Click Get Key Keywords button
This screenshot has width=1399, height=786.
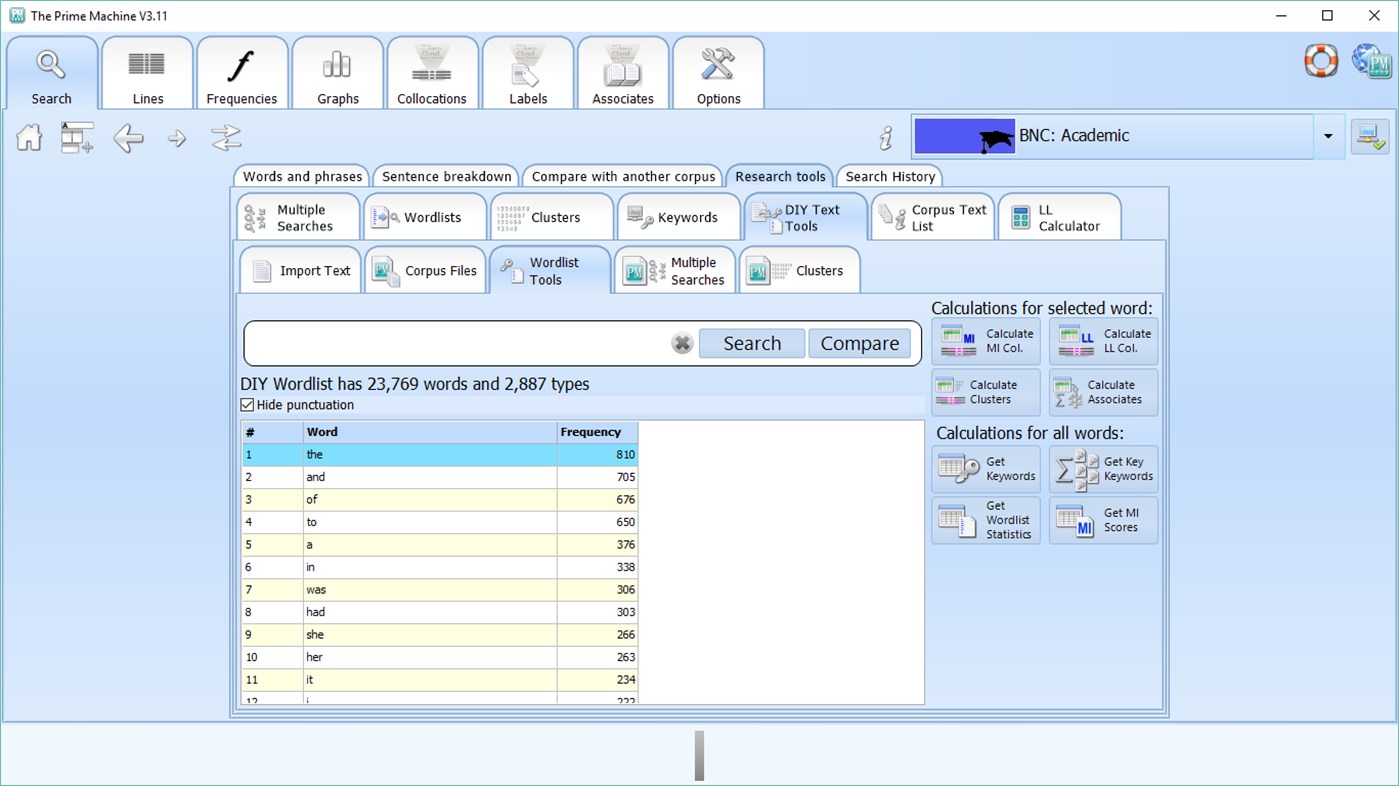pyautogui.click(x=1104, y=469)
